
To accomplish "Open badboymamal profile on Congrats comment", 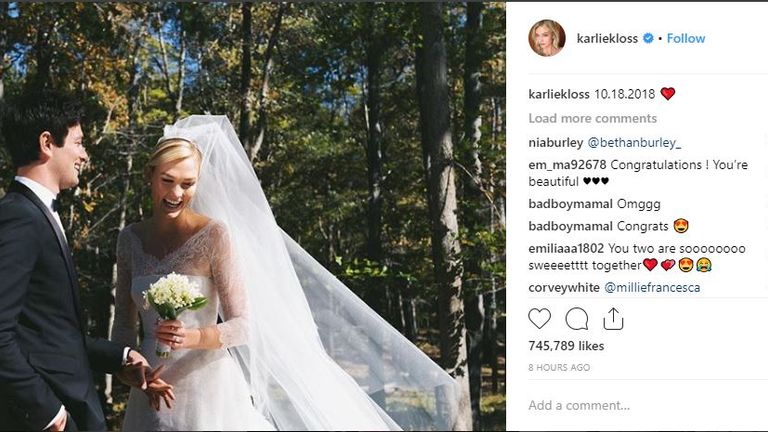I will click(x=570, y=226).
